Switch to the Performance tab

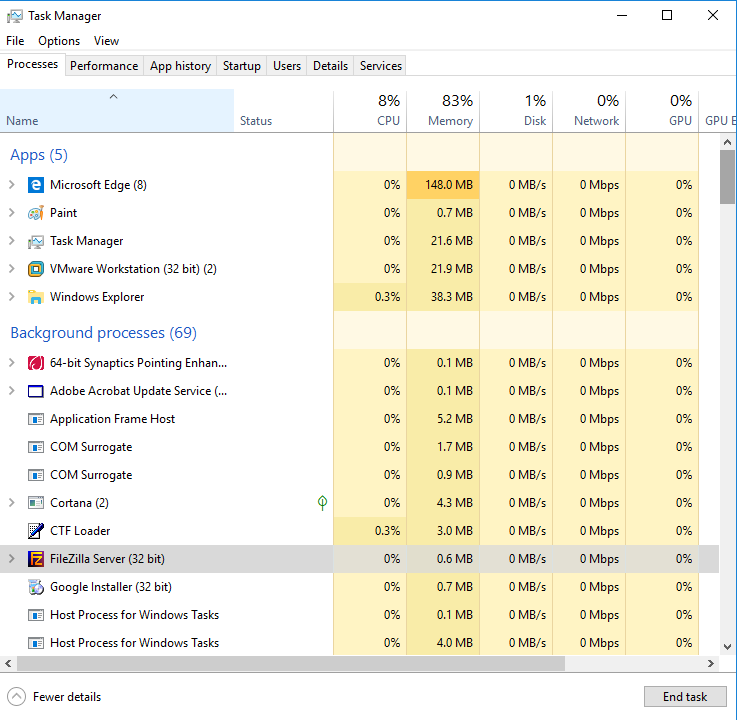click(x=104, y=66)
